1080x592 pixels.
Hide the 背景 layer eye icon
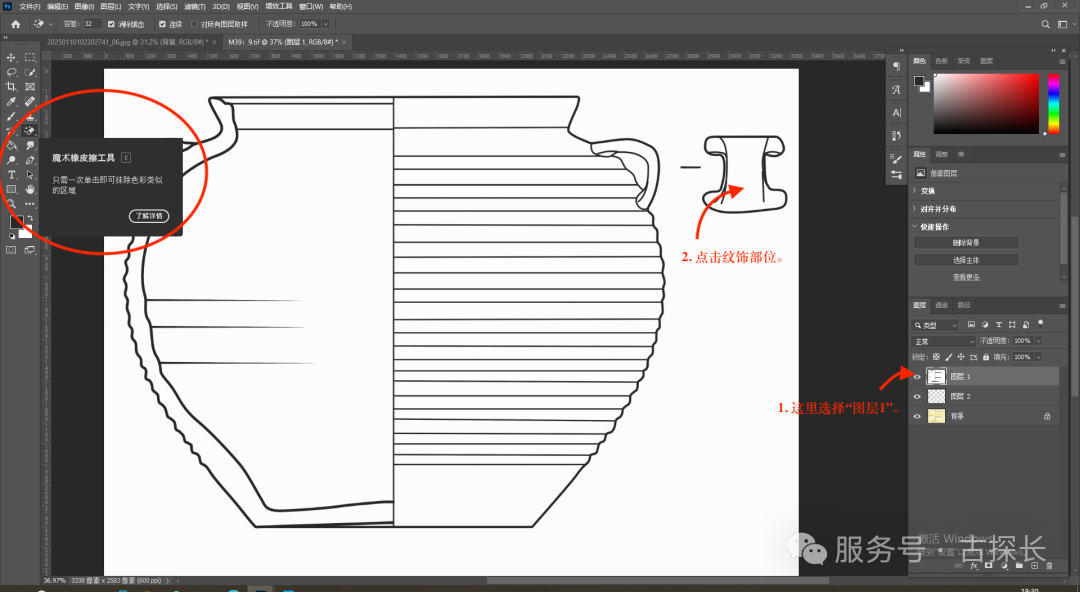(917, 416)
